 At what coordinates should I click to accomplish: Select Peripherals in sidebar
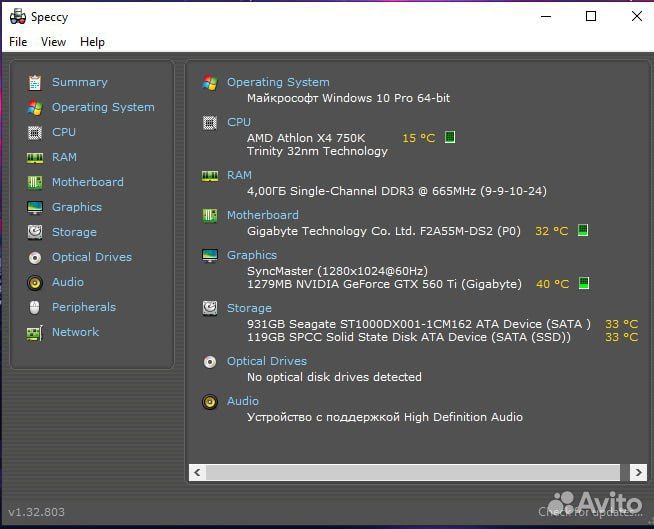[x=84, y=307]
